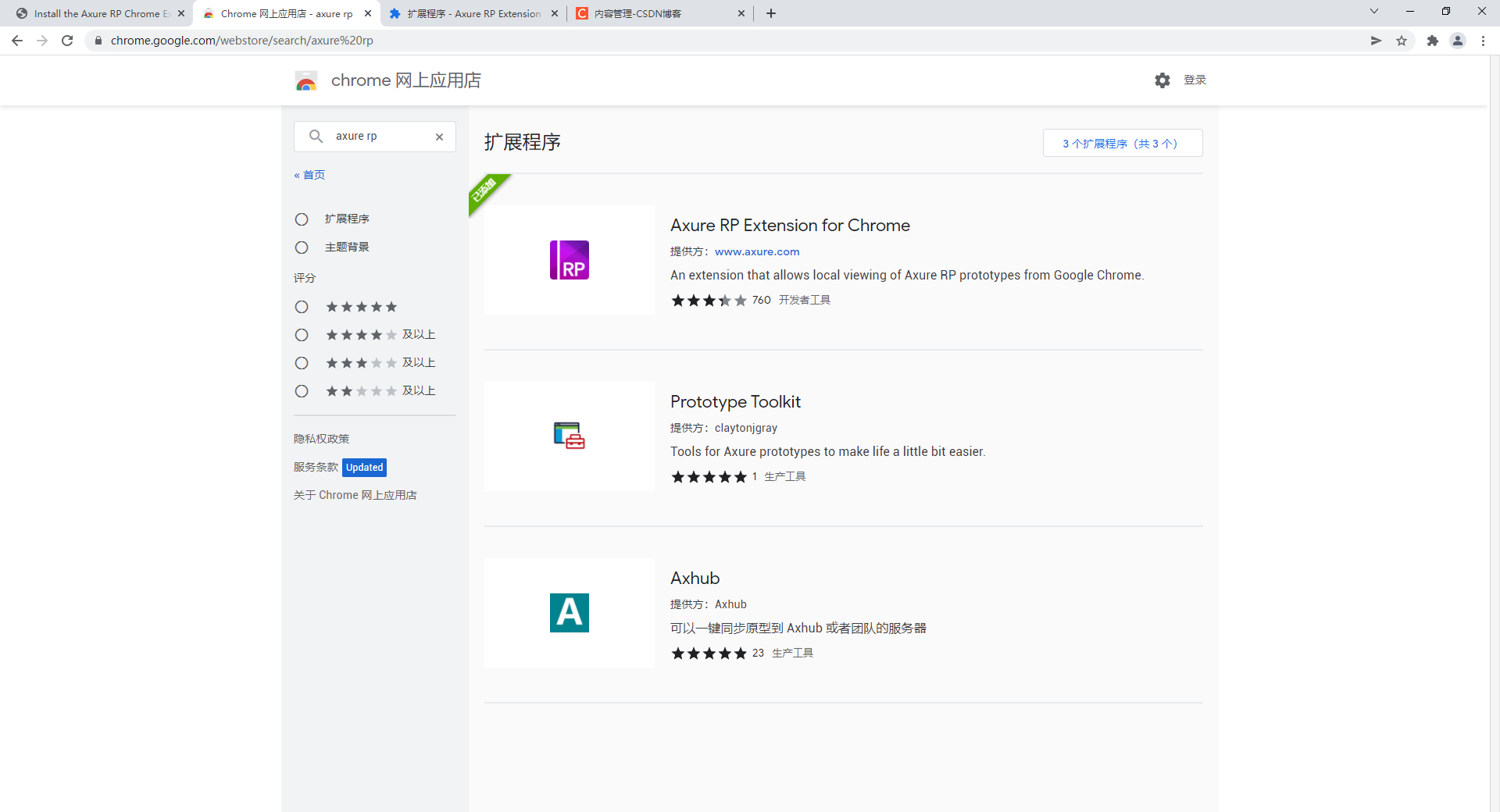Click the address bar URL
Viewport: 1500px width, 812px height.
pos(242,41)
